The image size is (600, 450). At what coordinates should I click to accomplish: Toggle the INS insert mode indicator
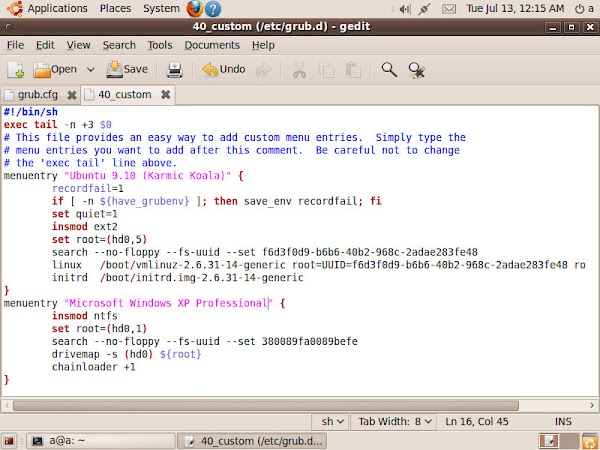click(x=563, y=422)
